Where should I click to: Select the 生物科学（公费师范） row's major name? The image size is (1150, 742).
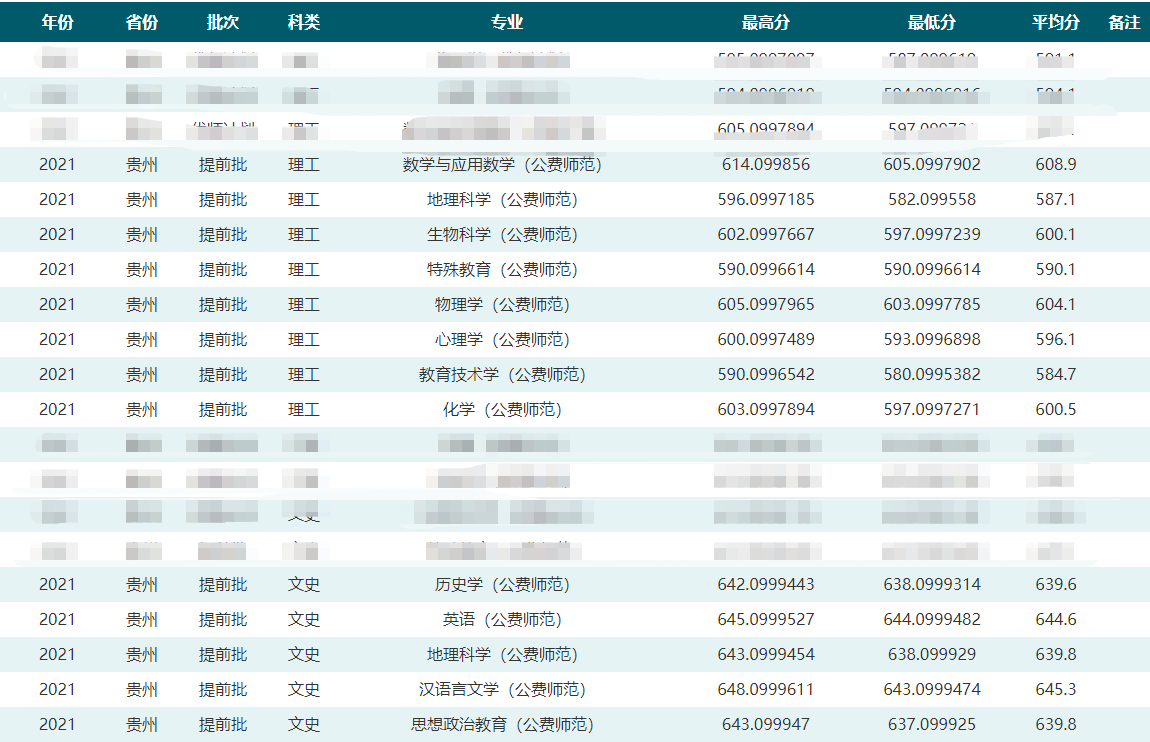pyautogui.click(x=502, y=234)
